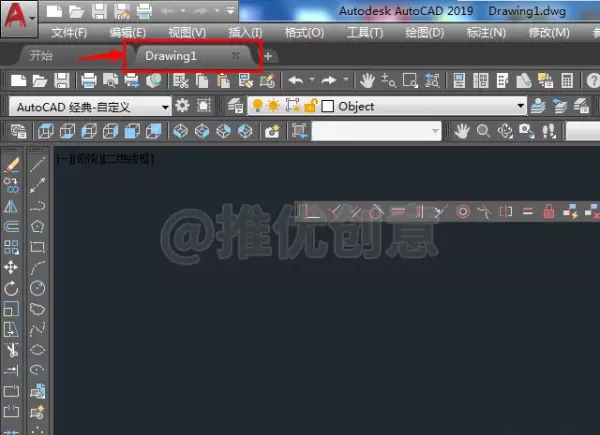
Task: Toggle the Fix constraint red lock icon
Action: click(x=549, y=211)
